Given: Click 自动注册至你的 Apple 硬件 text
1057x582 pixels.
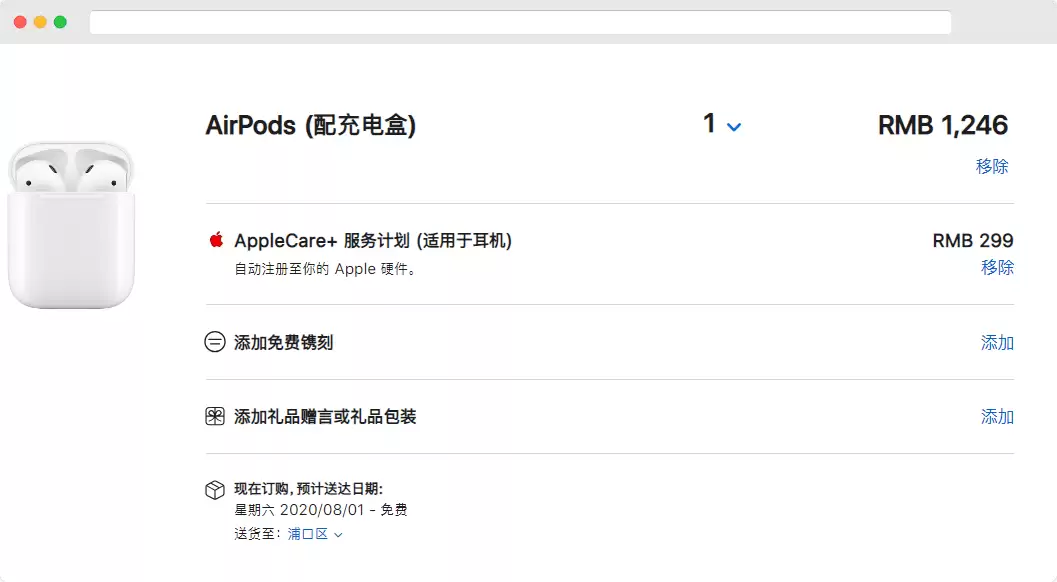Looking at the screenshot, I should [325, 269].
